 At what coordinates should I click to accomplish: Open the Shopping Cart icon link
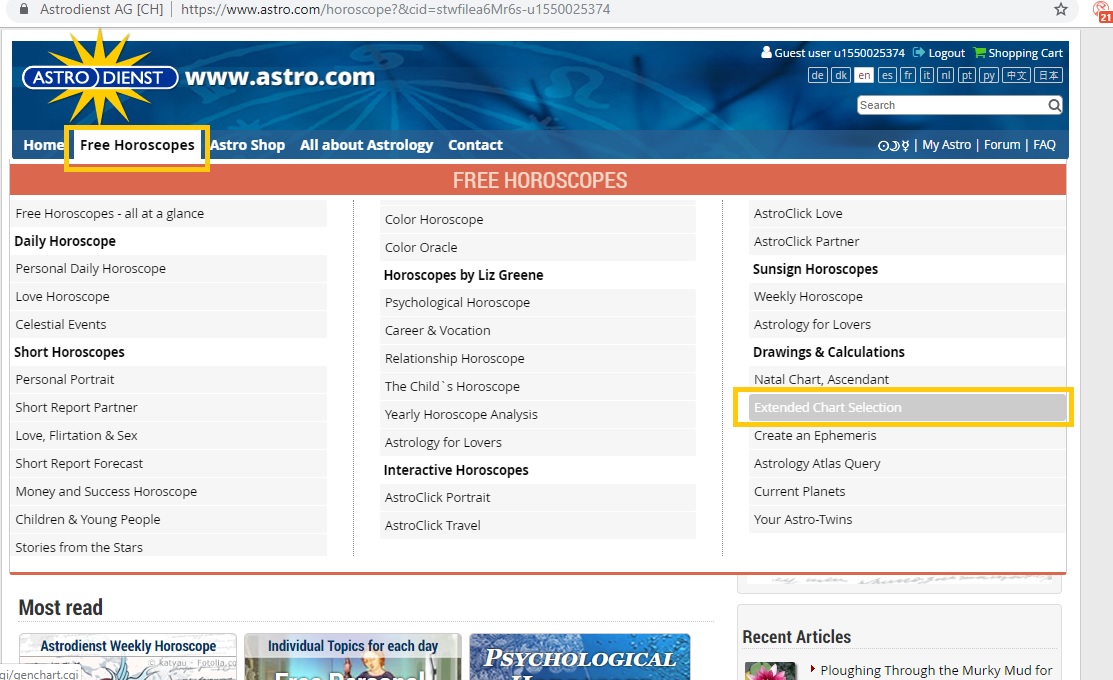click(980, 53)
